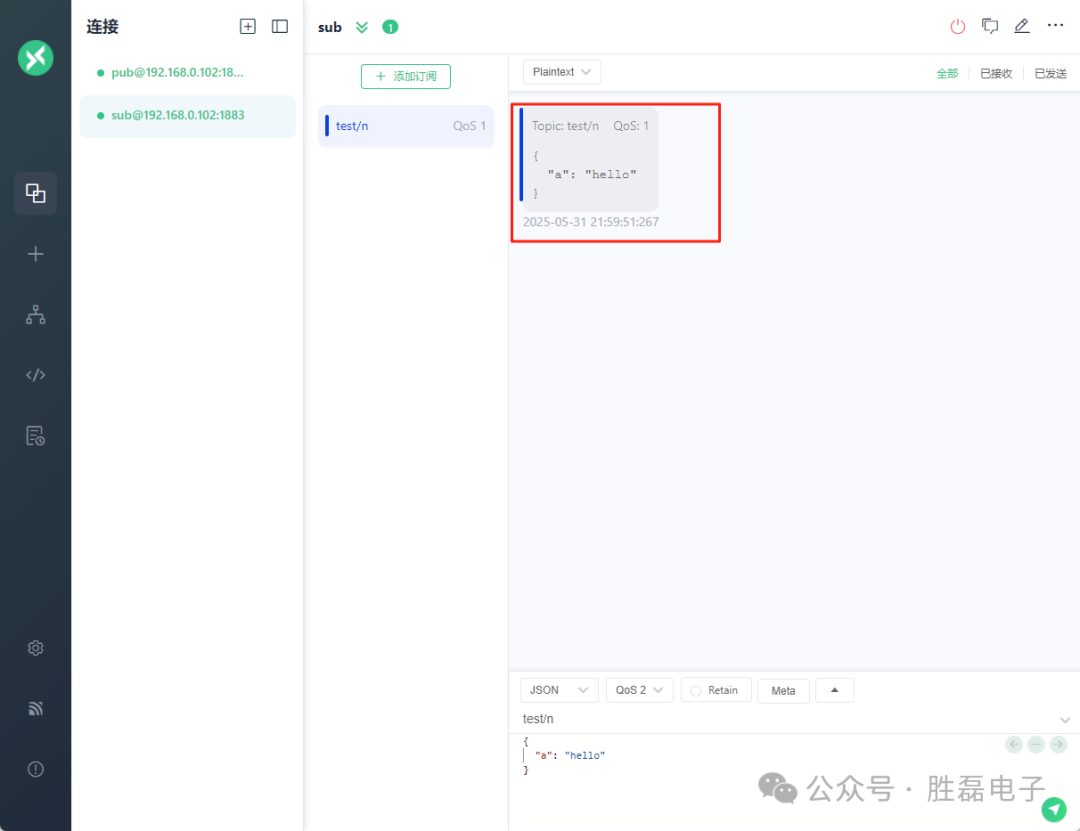1080x831 pixels.
Task: Disconnect using the red power icon
Action: tap(957, 26)
